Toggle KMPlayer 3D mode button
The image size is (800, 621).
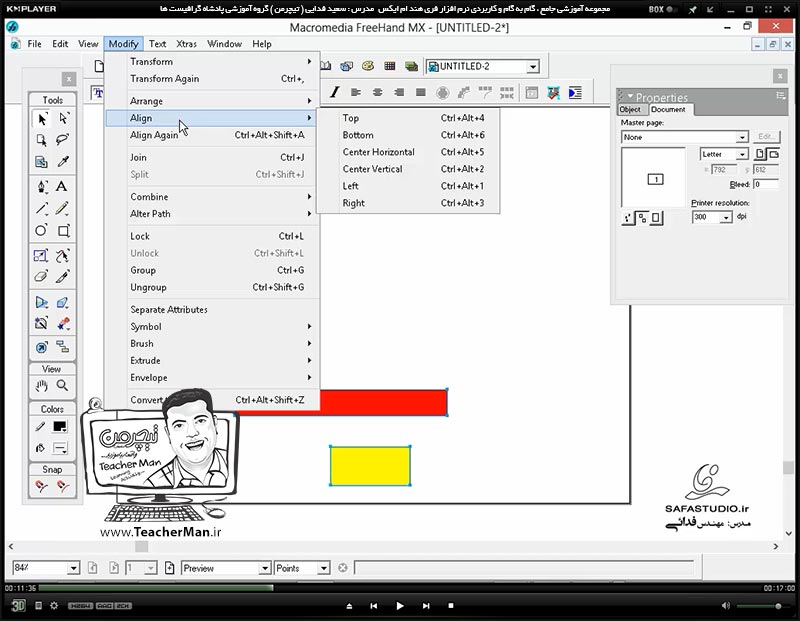coord(18,606)
